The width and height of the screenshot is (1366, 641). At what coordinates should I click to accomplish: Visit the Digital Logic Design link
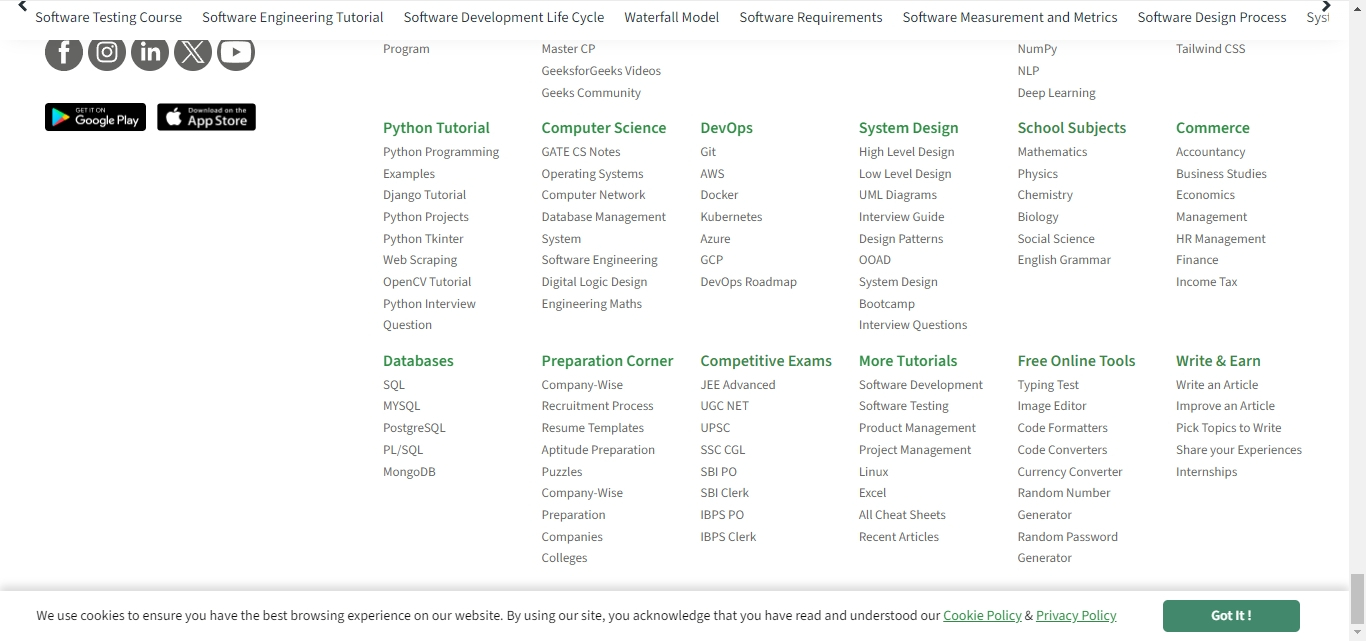coord(595,282)
